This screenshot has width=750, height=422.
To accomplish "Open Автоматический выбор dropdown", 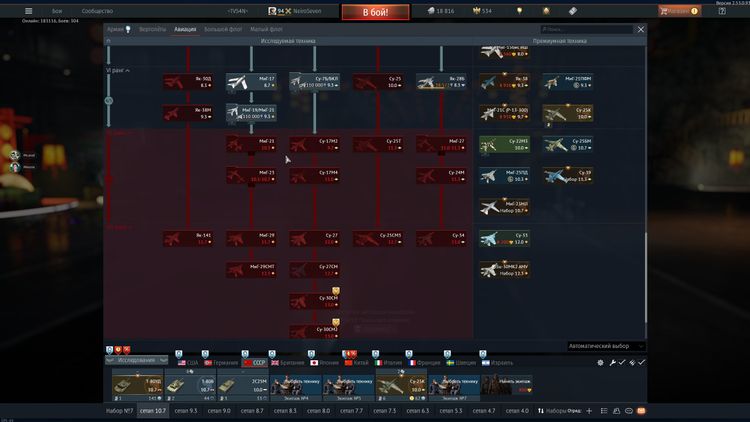I will click(x=606, y=346).
